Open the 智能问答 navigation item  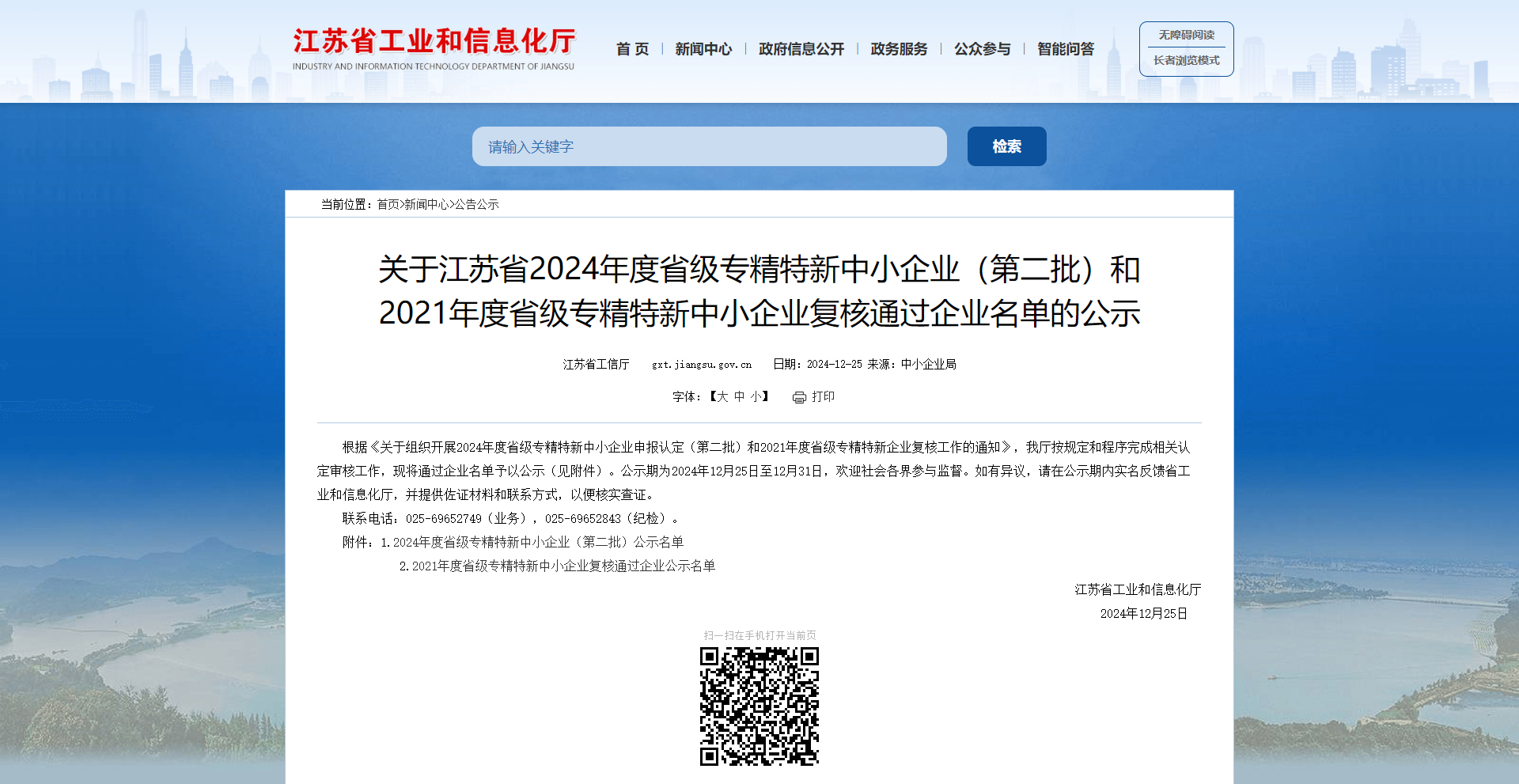[1065, 49]
